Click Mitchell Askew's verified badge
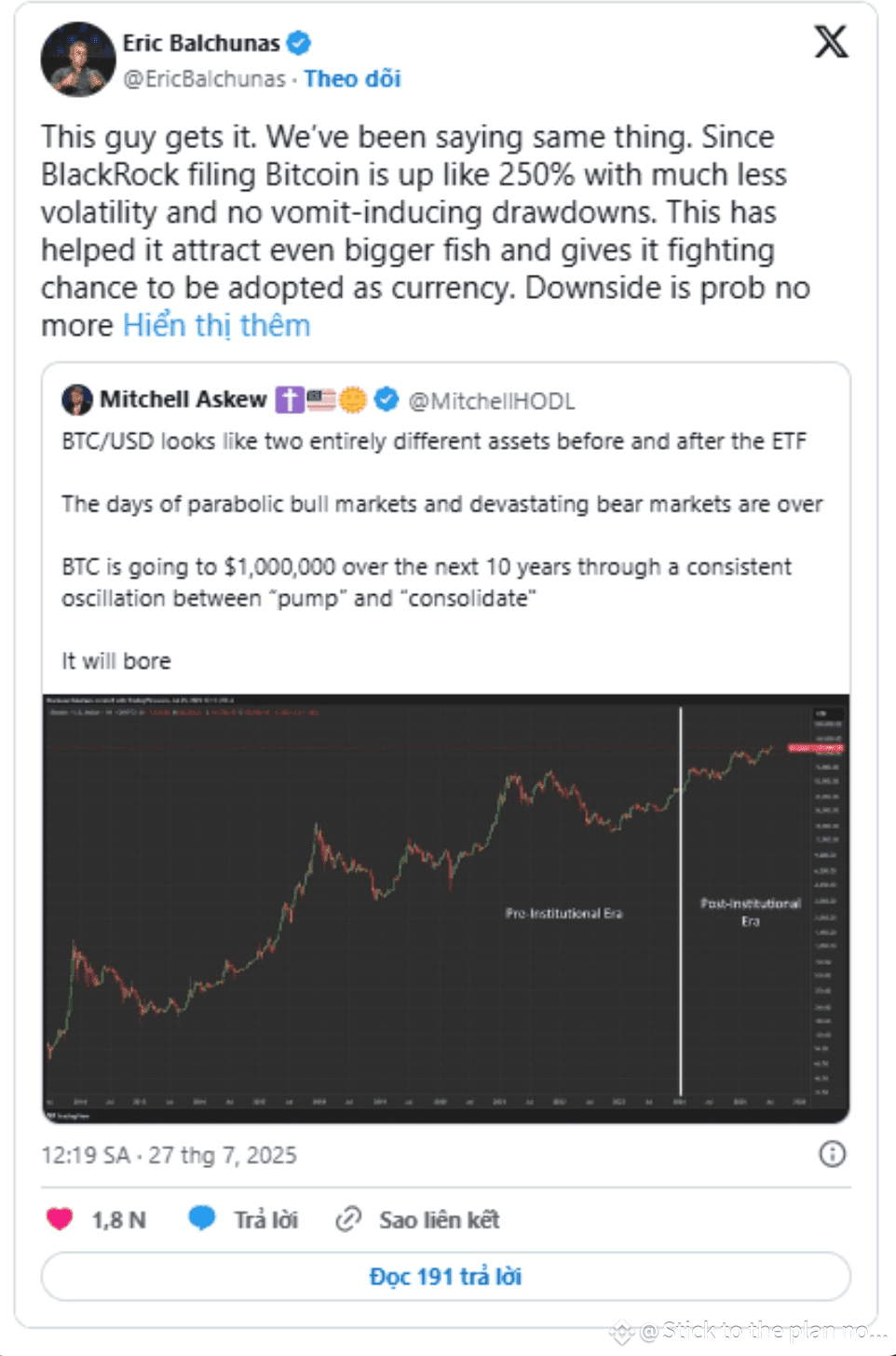Image resolution: width=896 pixels, height=1356 pixels. pyautogui.click(x=387, y=400)
